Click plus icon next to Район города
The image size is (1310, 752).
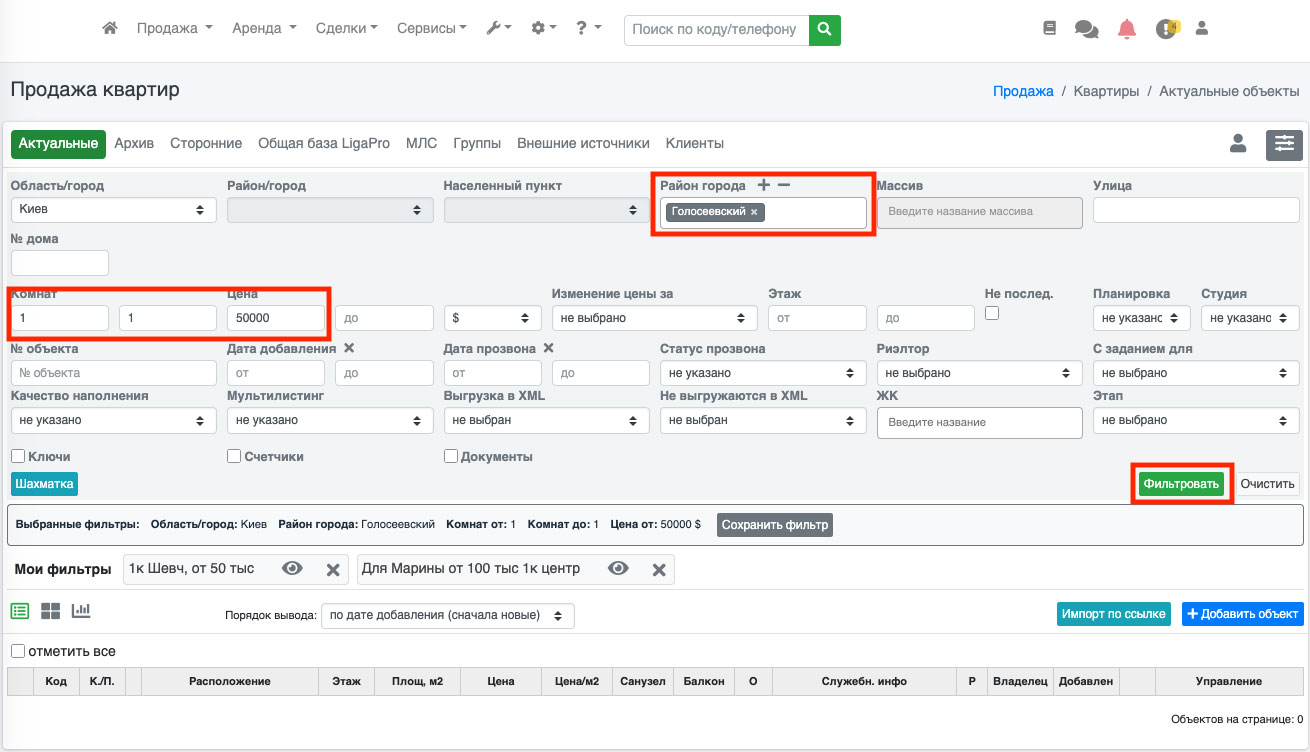(764, 185)
